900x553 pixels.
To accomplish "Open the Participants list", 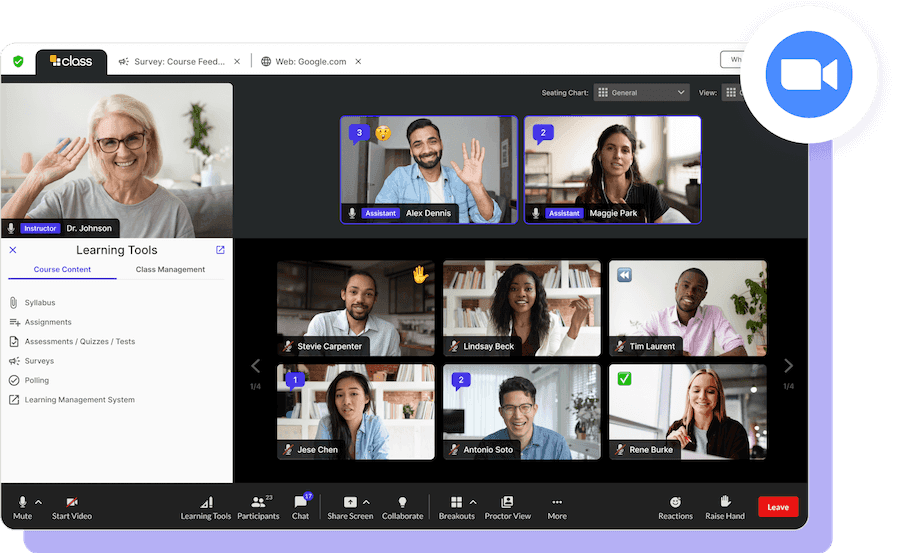I will [x=258, y=507].
